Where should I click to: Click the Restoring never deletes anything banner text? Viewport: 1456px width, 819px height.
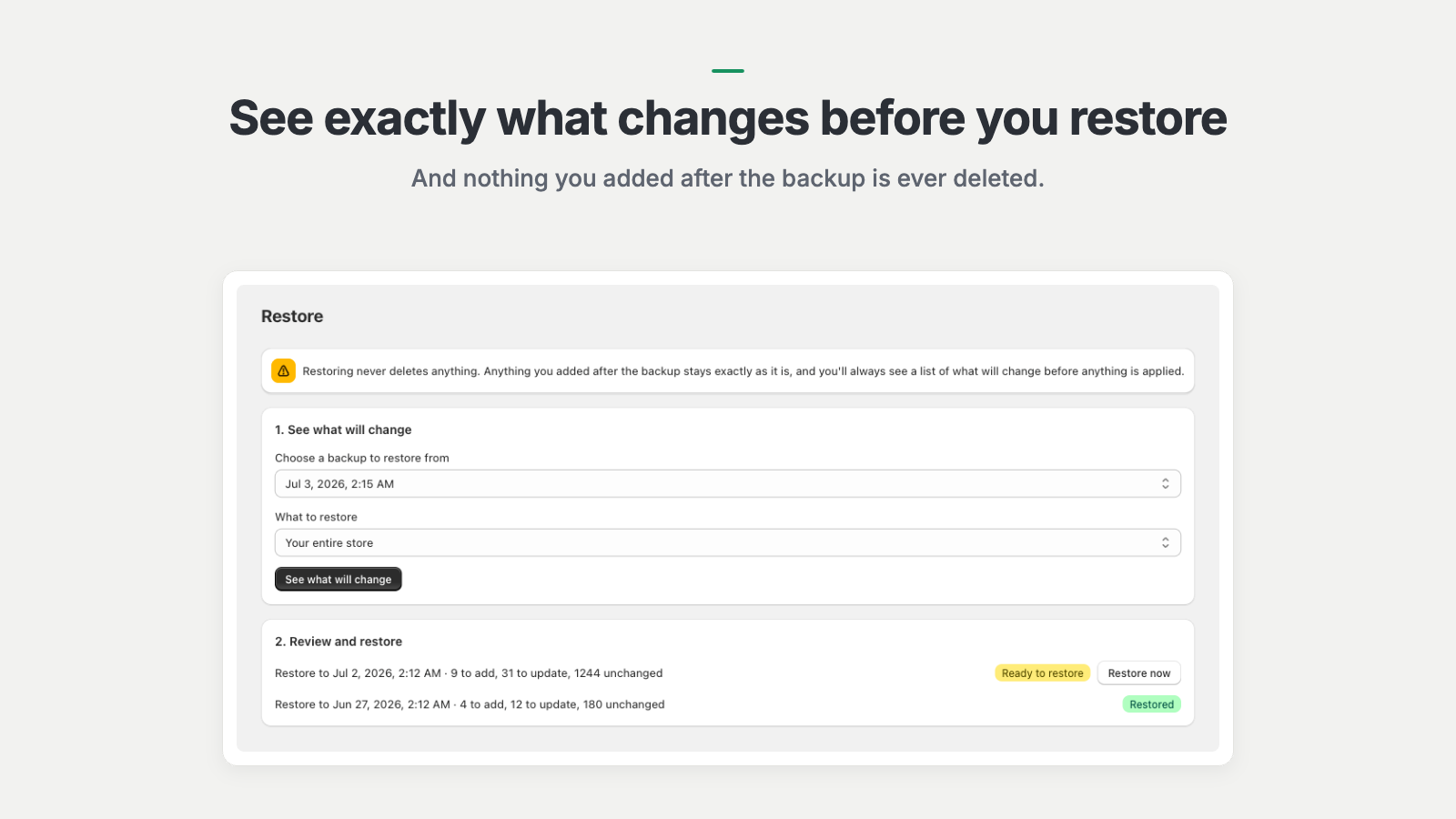point(743,371)
